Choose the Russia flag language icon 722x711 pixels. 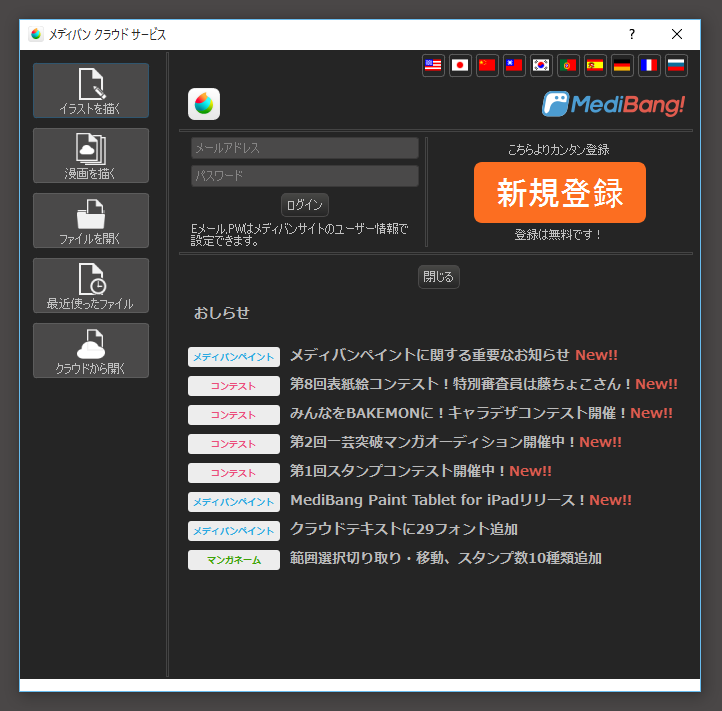(676, 65)
